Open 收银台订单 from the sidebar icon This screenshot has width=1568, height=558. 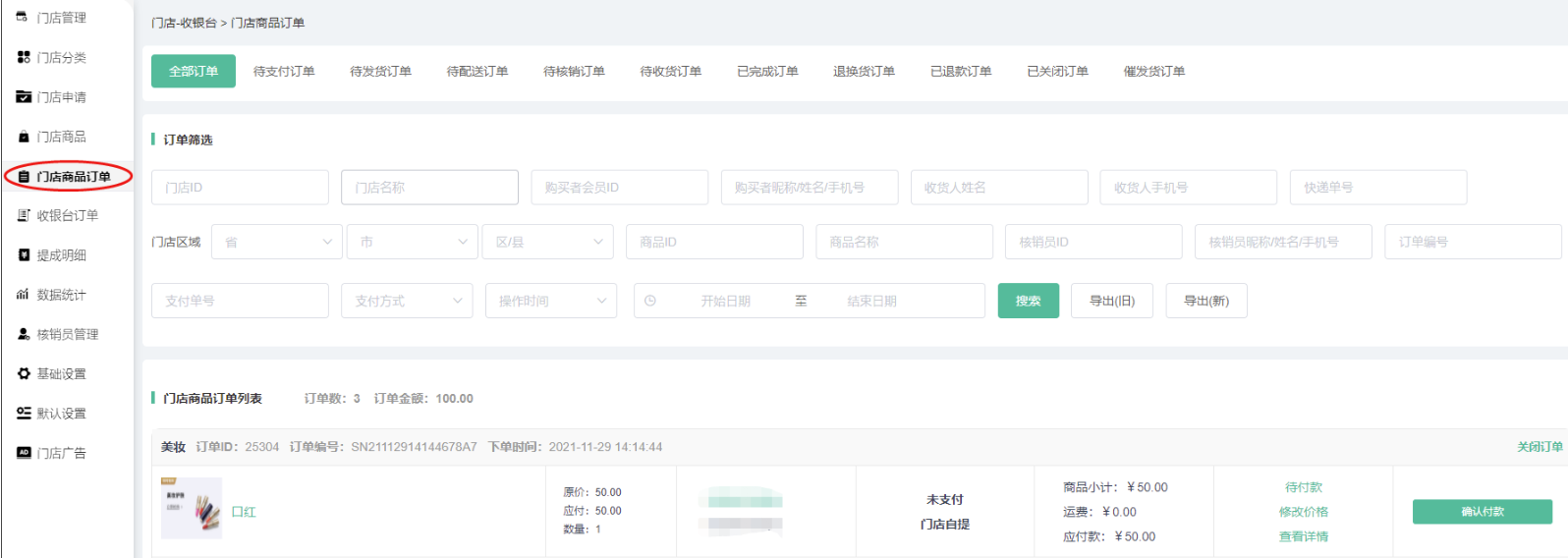coord(24,215)
